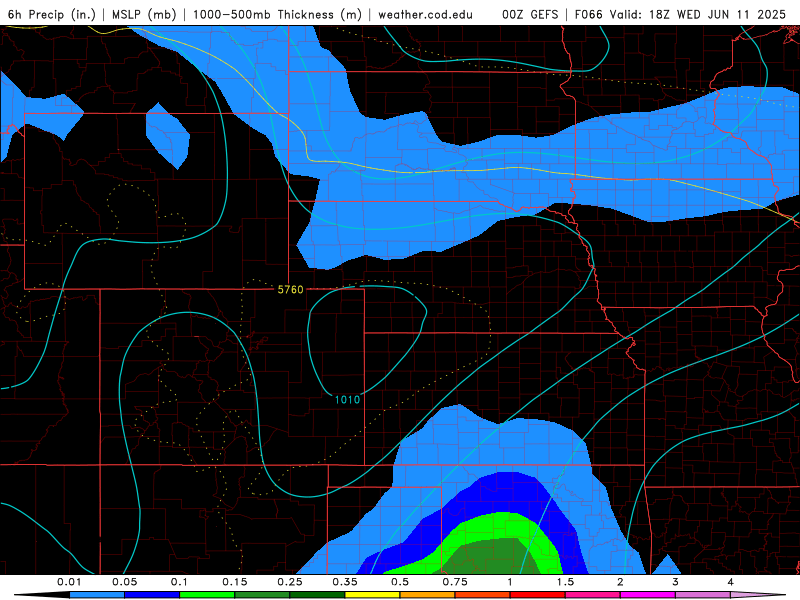Click the '0.05' legend value

[x=124, y=582]
